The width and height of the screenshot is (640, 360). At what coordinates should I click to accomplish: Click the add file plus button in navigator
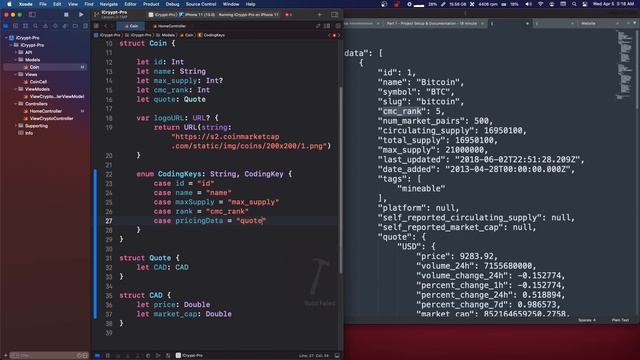pyautogui.click(x=5, y=356)
